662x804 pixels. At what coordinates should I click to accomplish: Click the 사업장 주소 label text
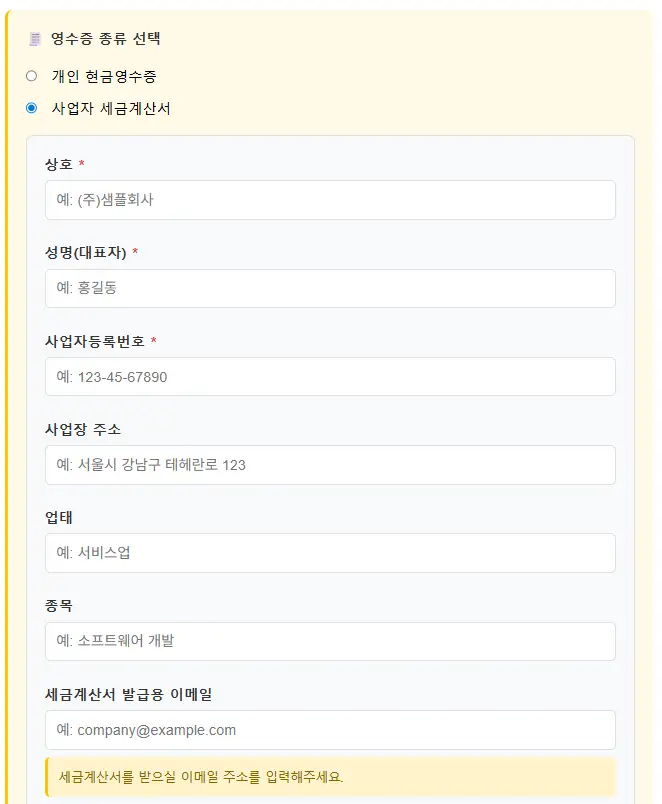coord(82,427)
